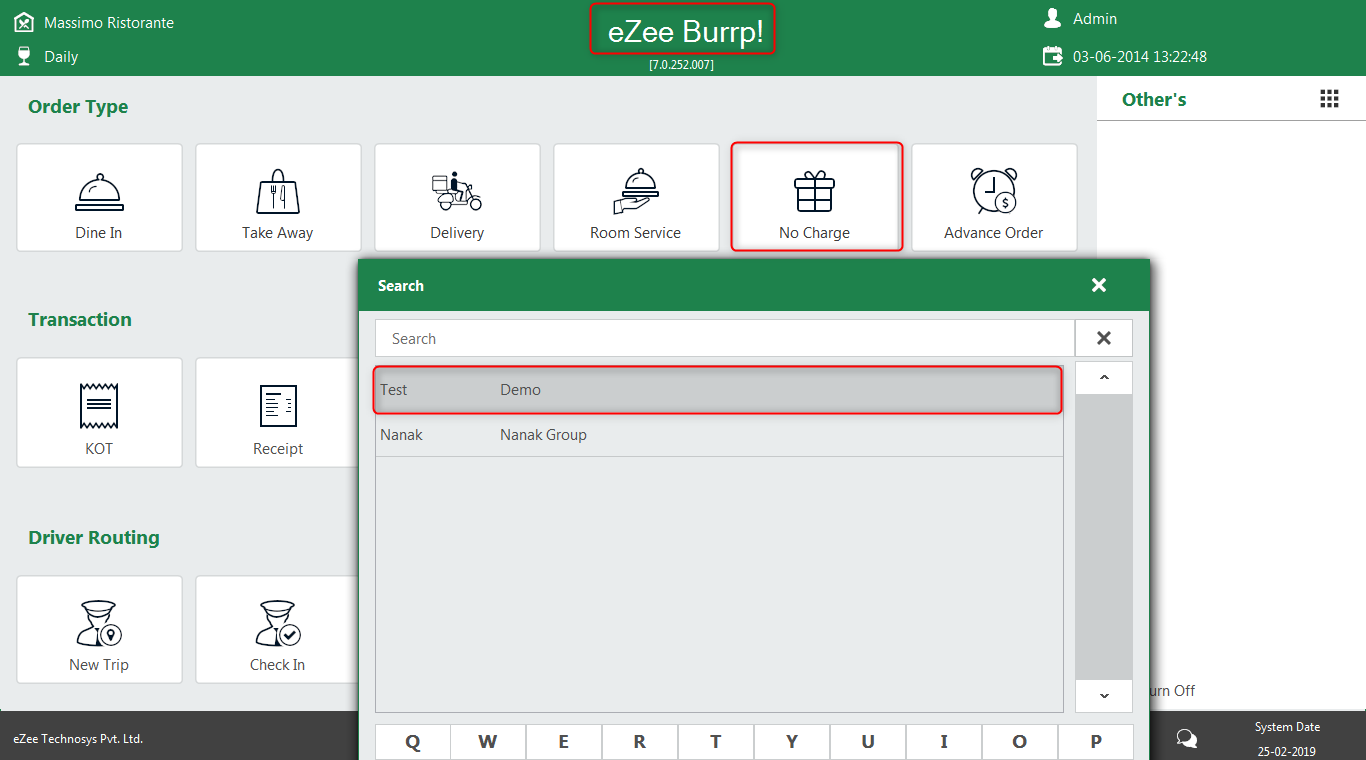This screenshot has height=760, width=1366.
Task: Tap the Y key on keyboard
Action: (792, 742)
